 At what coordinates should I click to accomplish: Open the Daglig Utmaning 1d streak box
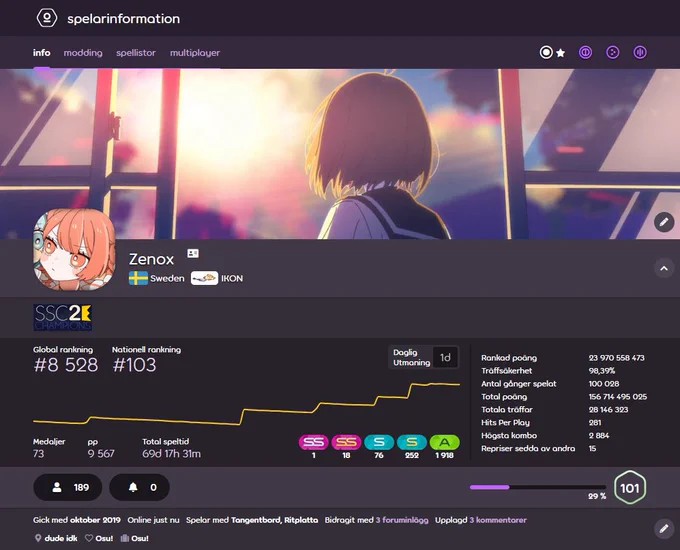[x=424, y=357]
